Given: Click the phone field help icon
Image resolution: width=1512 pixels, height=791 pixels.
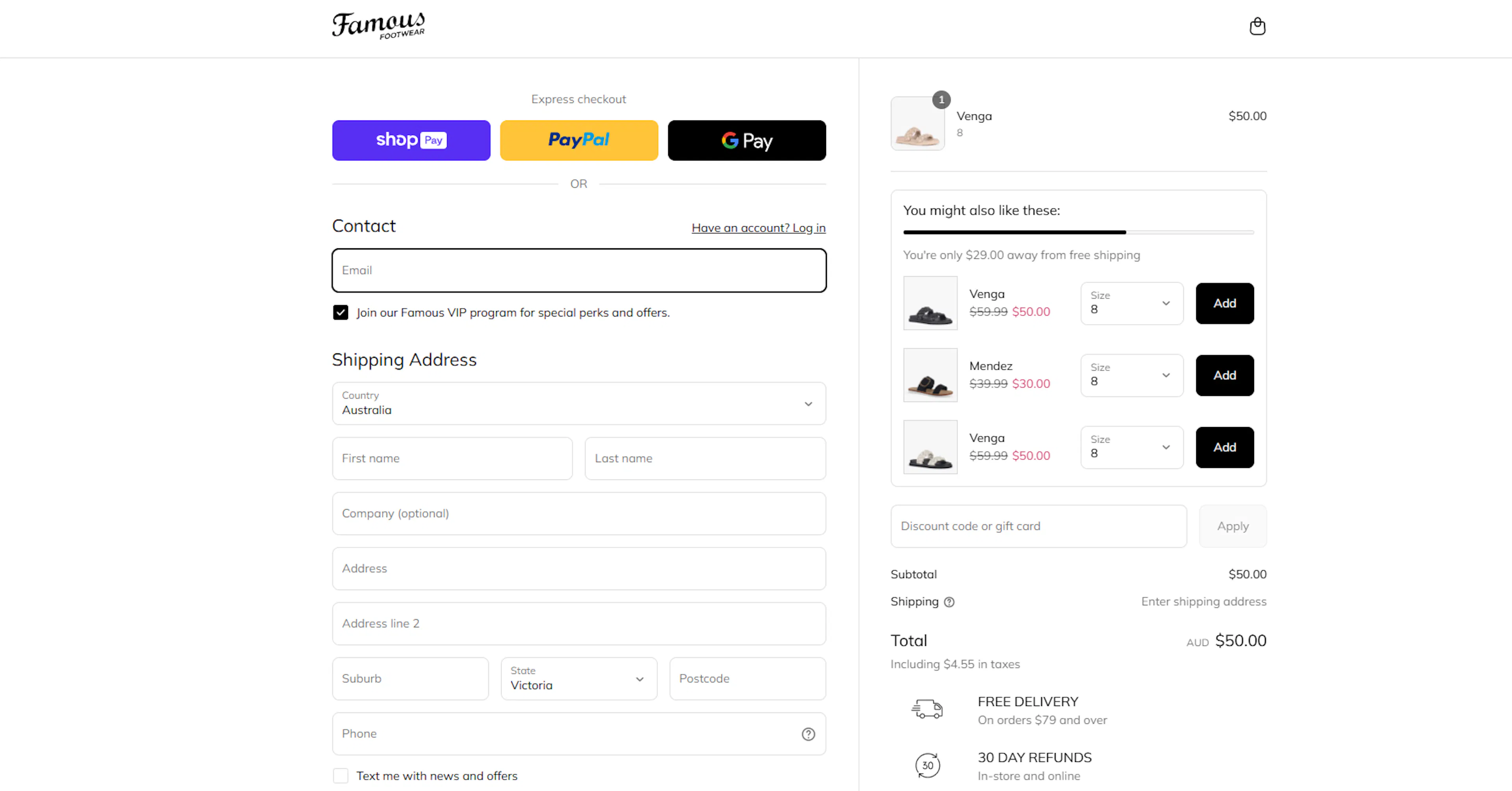Looking at the screenshot, I should pos(808,734).
